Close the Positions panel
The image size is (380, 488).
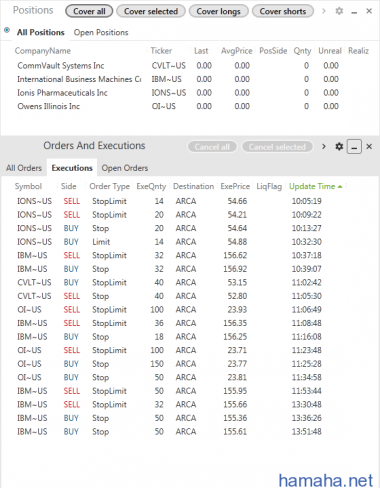(x=369, y=11)
